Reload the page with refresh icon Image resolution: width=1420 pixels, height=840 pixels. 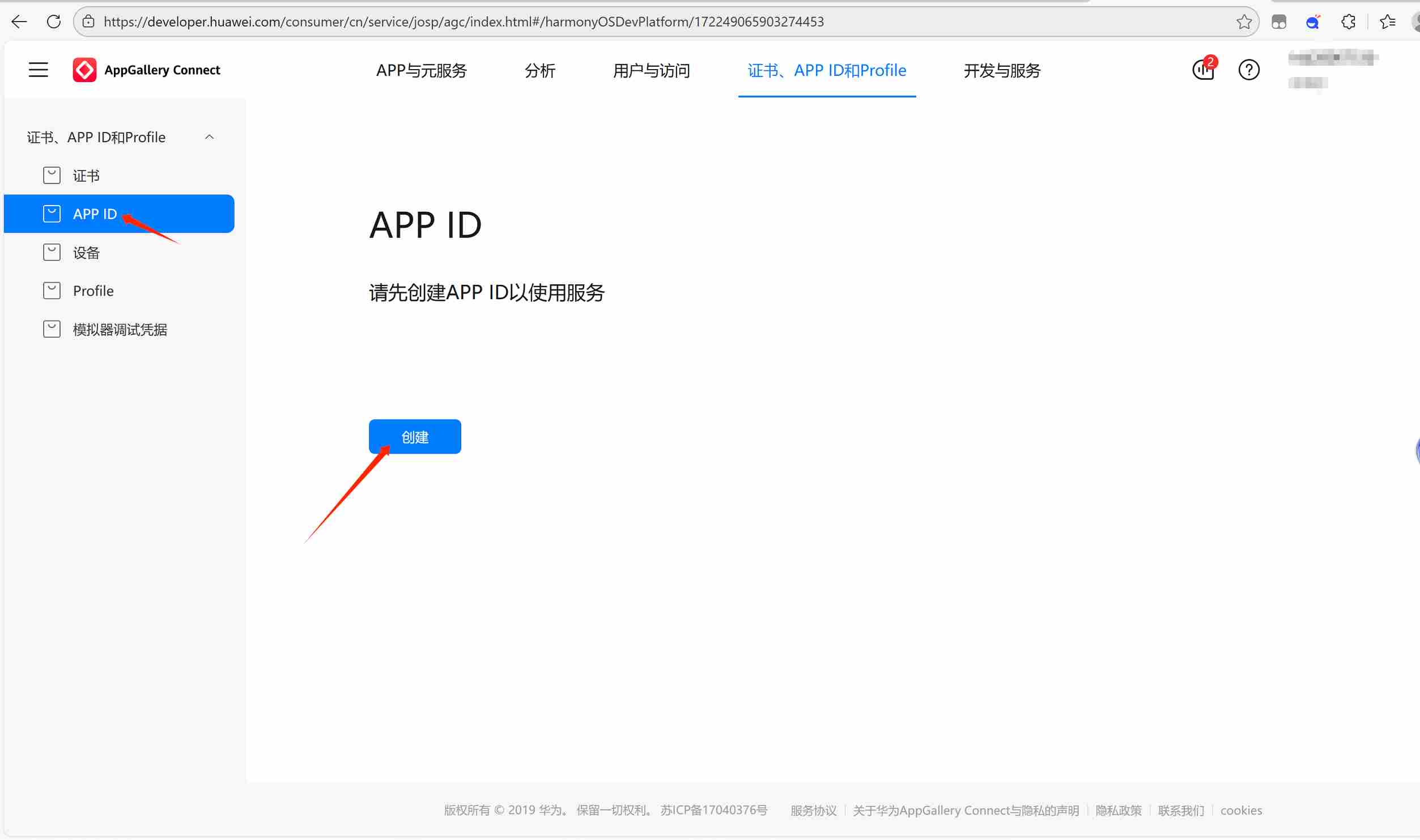[54, 22]
